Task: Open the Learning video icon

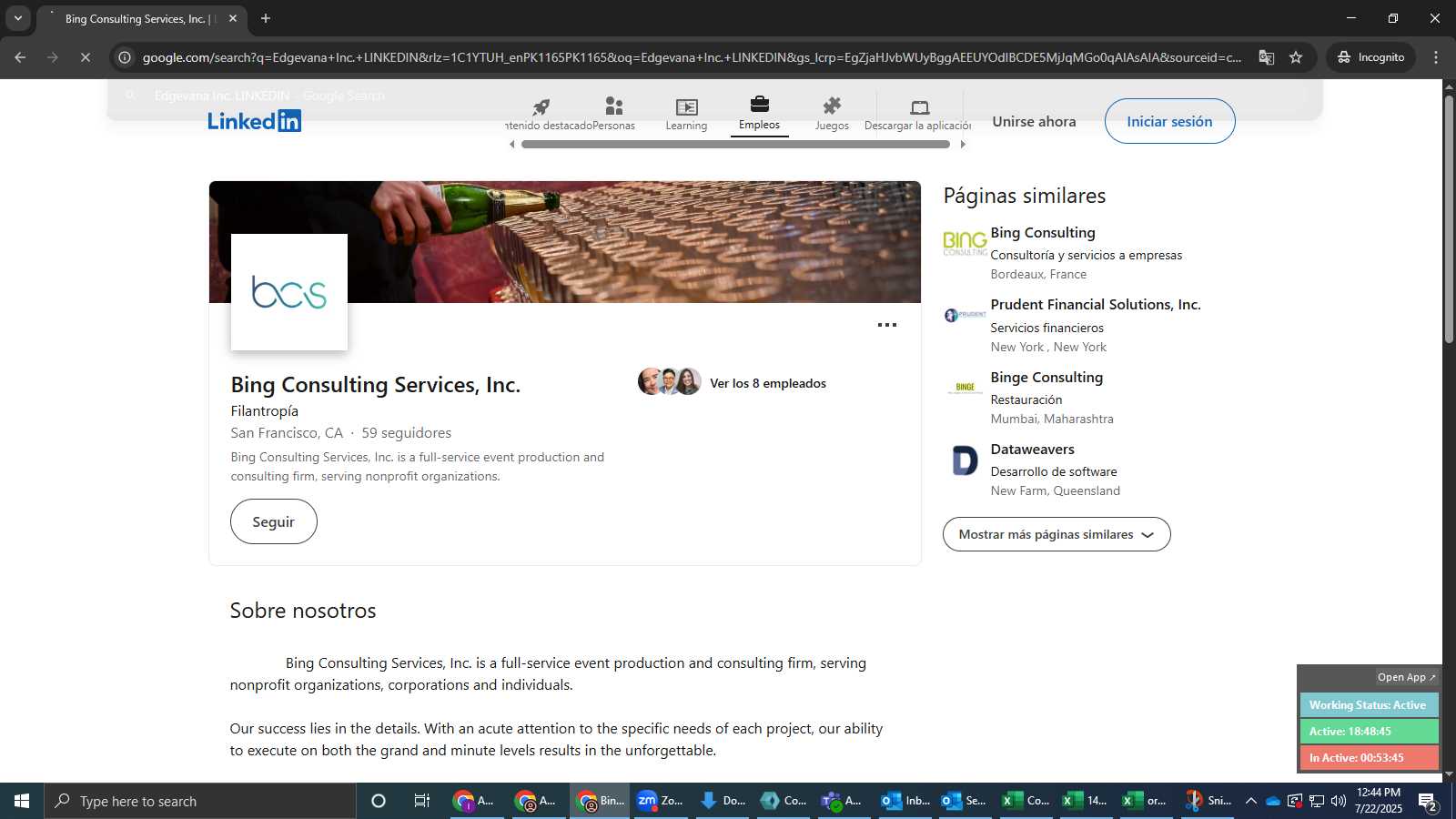Action: (x=686, y=114)
